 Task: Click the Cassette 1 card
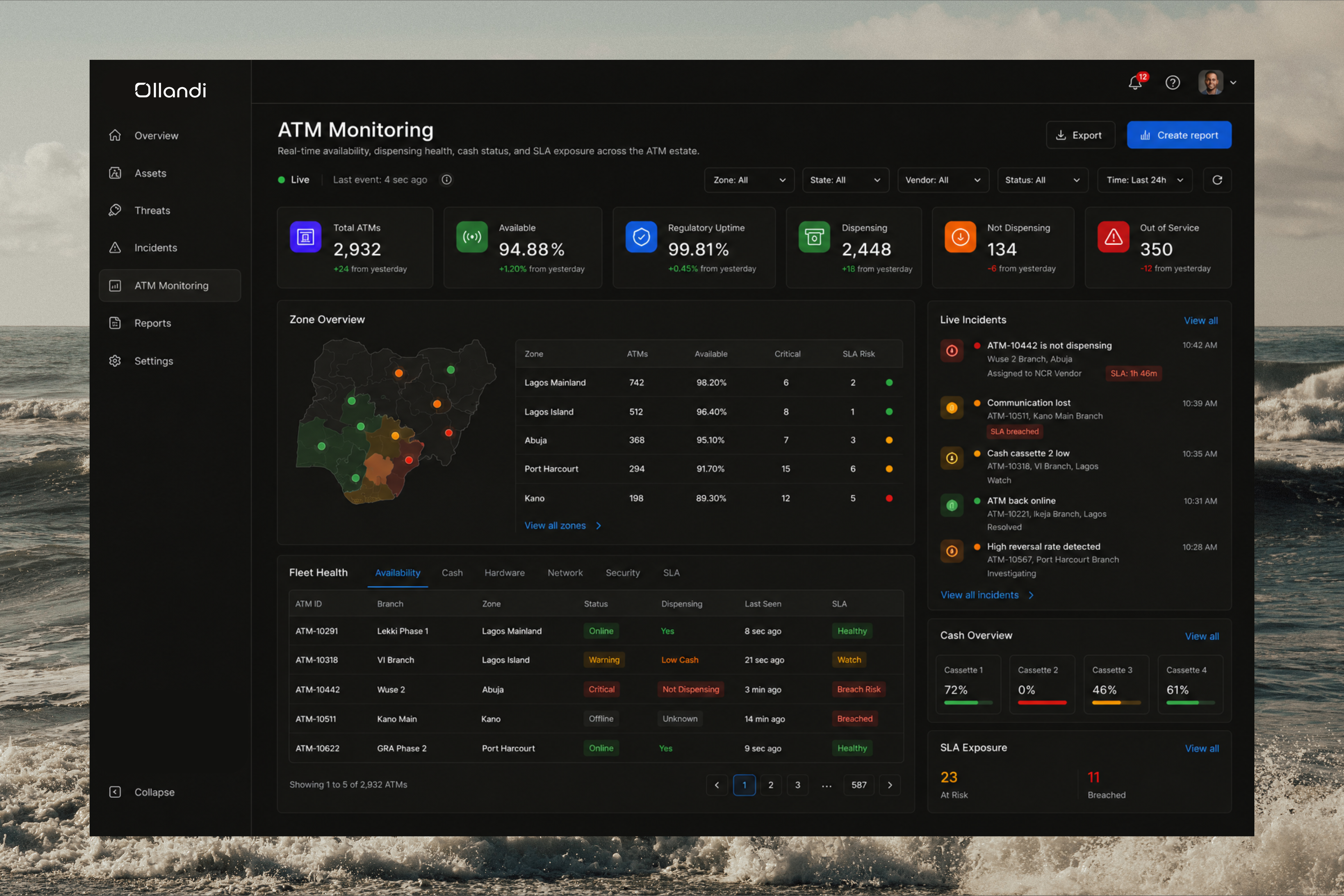(x=968, y=685)
